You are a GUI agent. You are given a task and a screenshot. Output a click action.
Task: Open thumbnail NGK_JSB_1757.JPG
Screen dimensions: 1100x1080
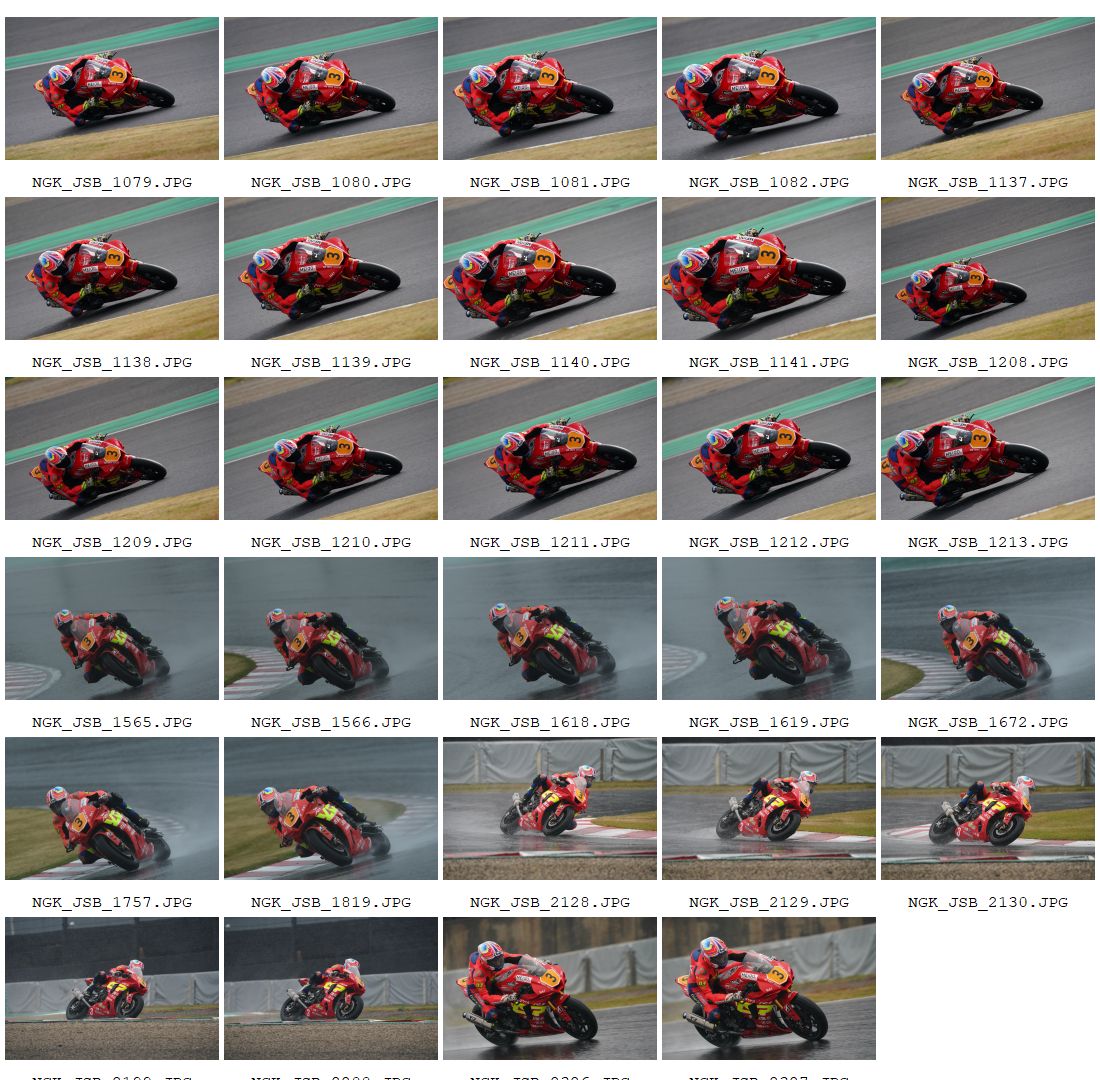tap(112, 808)
